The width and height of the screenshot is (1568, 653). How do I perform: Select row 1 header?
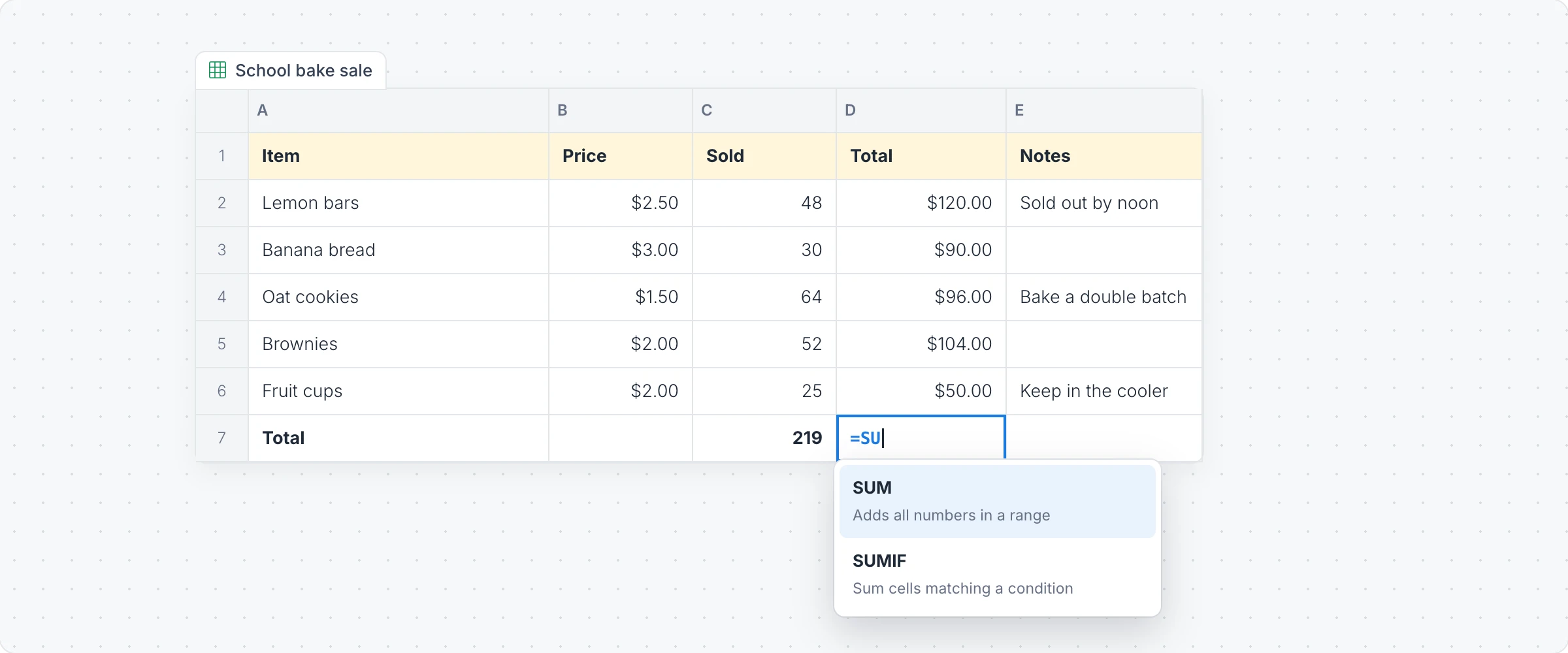(x=222, y=156)
